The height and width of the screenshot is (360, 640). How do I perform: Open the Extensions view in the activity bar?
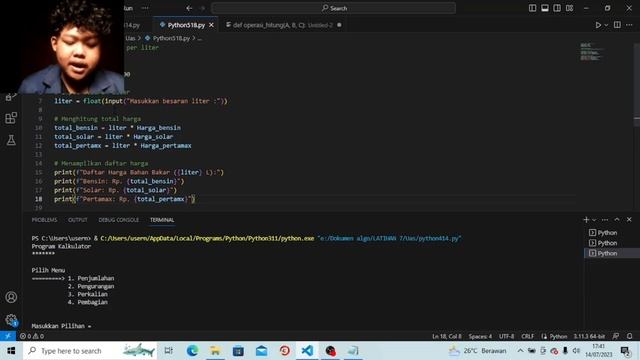pos(11,118)
